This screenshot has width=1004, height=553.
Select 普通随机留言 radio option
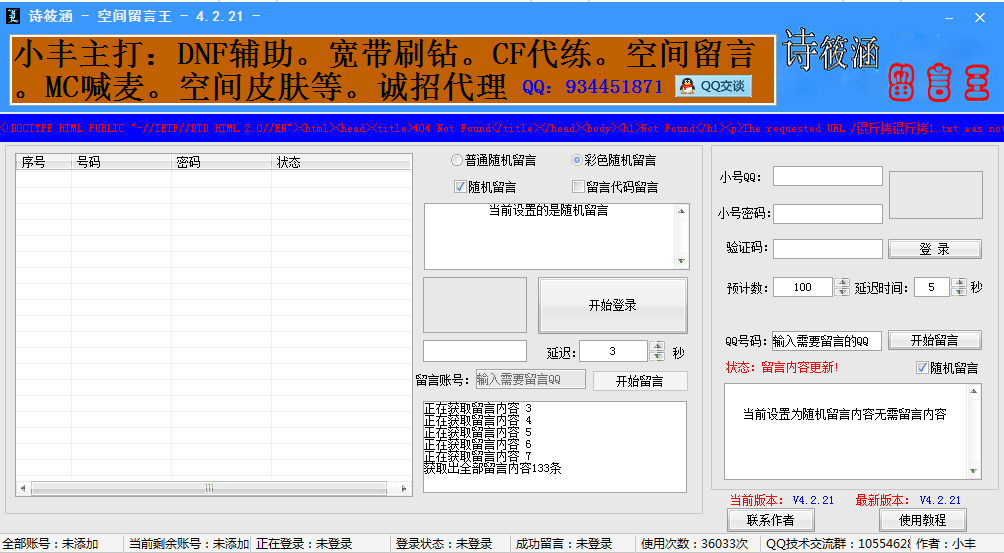494,160
